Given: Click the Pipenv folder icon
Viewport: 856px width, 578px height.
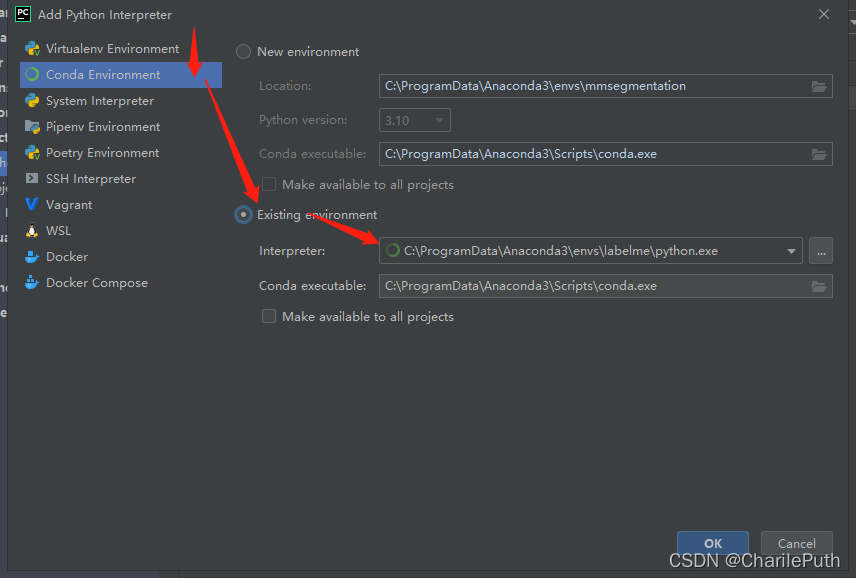Looking at the screenshot, I should click(x=32, y=127).
